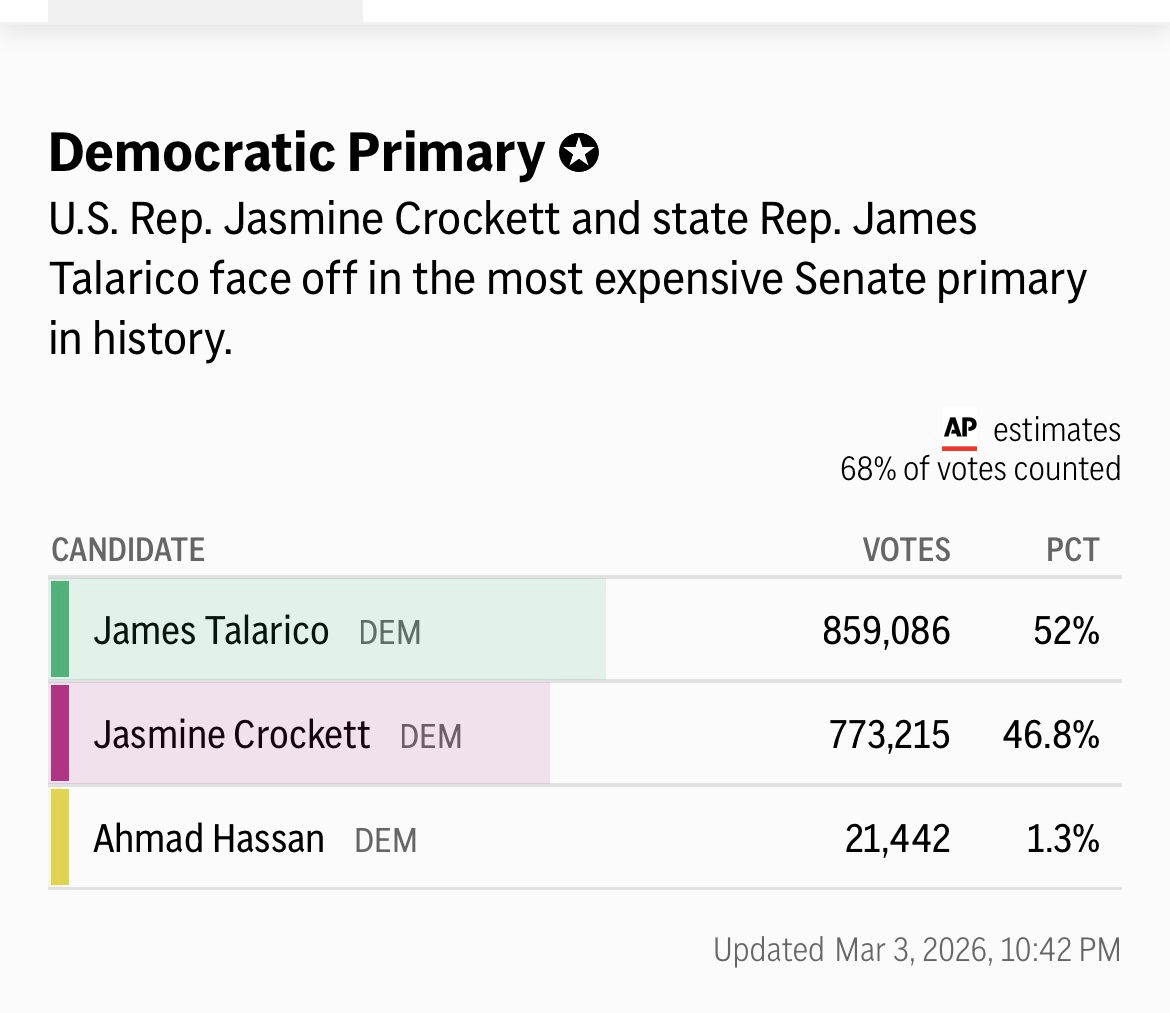1170x1013 pixels.
Task: Click the magenta color bar for Crockett
Action: click(x=60, y=733)
